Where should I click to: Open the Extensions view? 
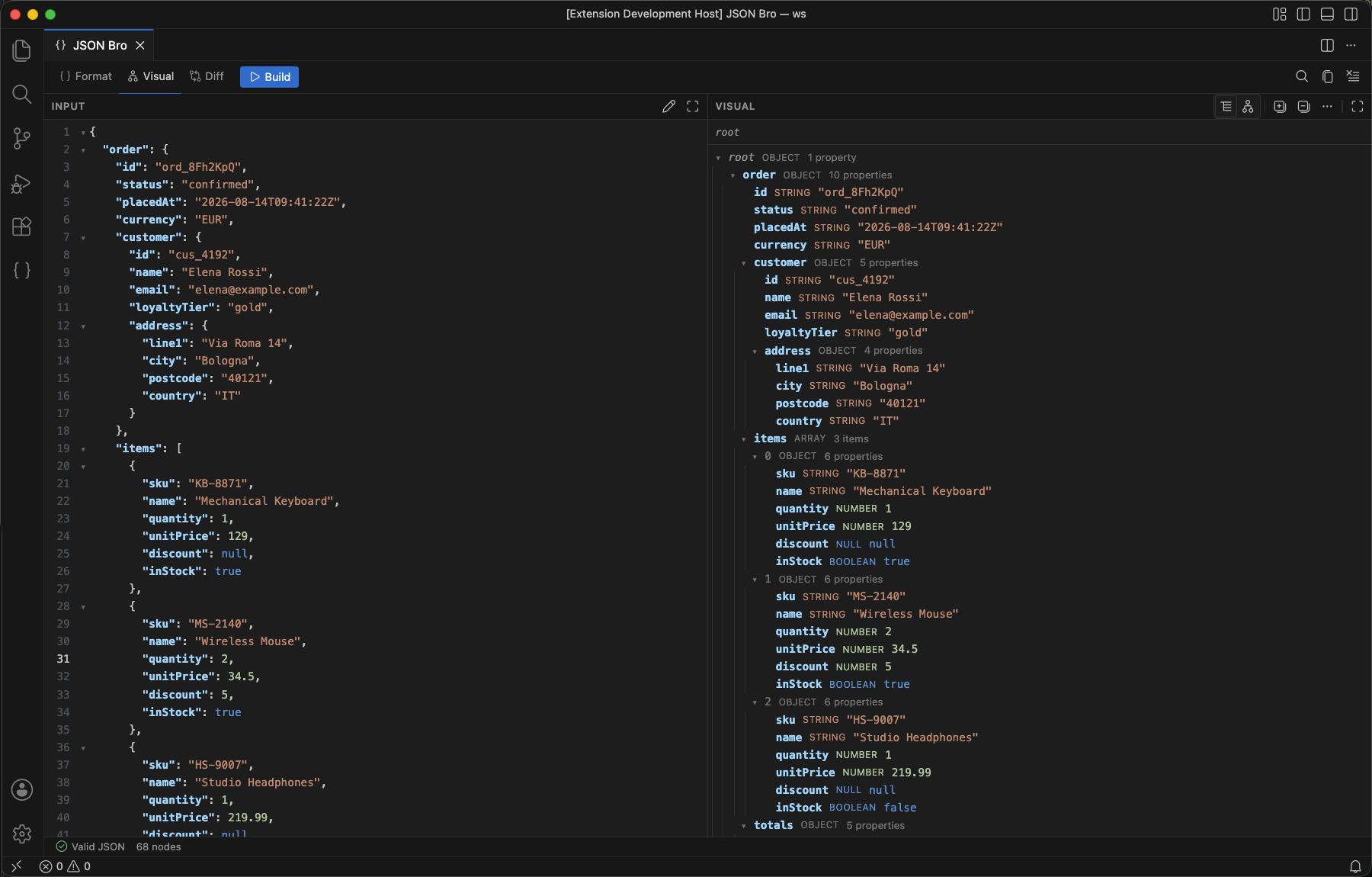tap(22, 226)
